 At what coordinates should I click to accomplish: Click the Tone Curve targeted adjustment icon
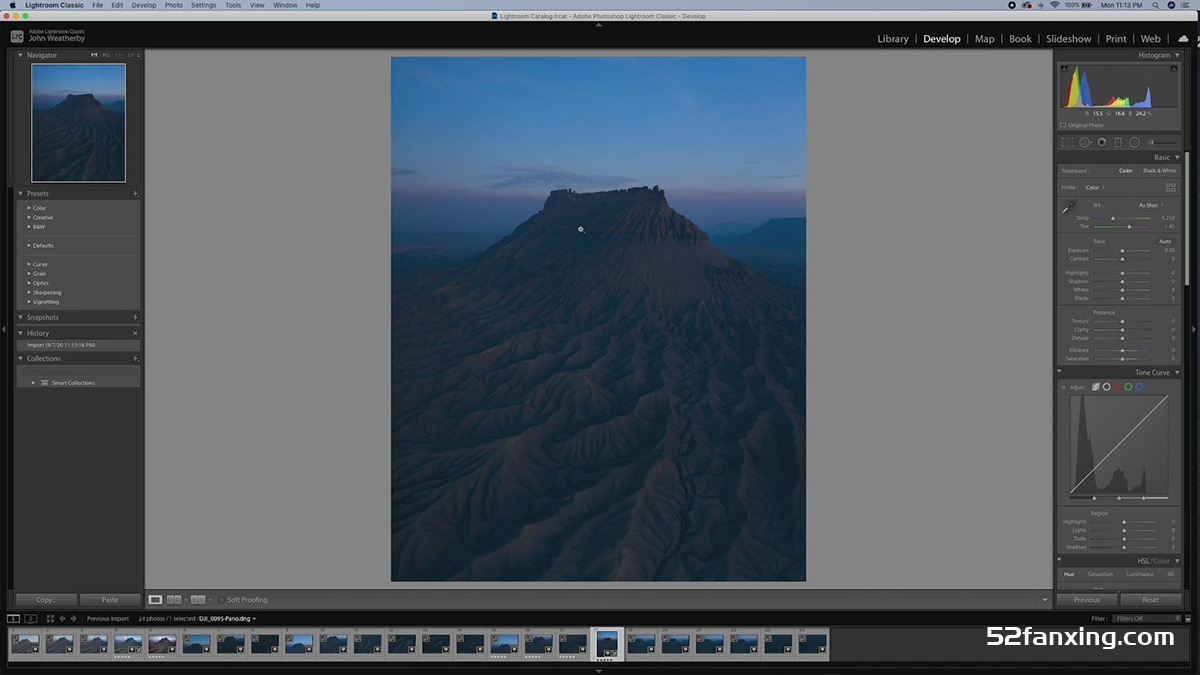[x=1063, y=386]
